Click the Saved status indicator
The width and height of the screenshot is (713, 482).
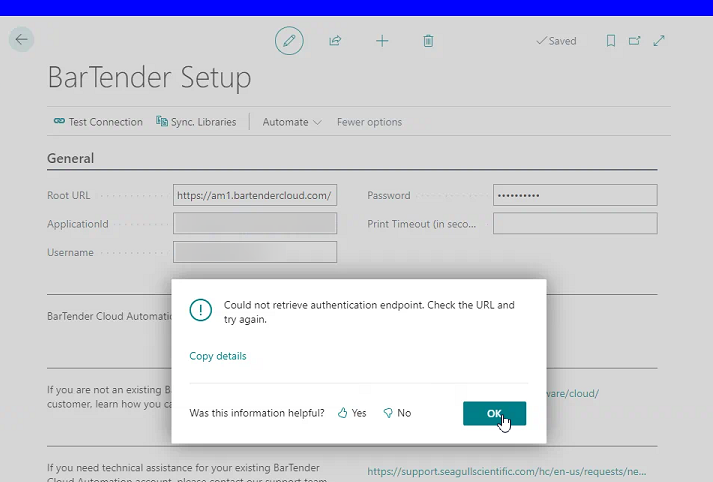pos(556,41)
